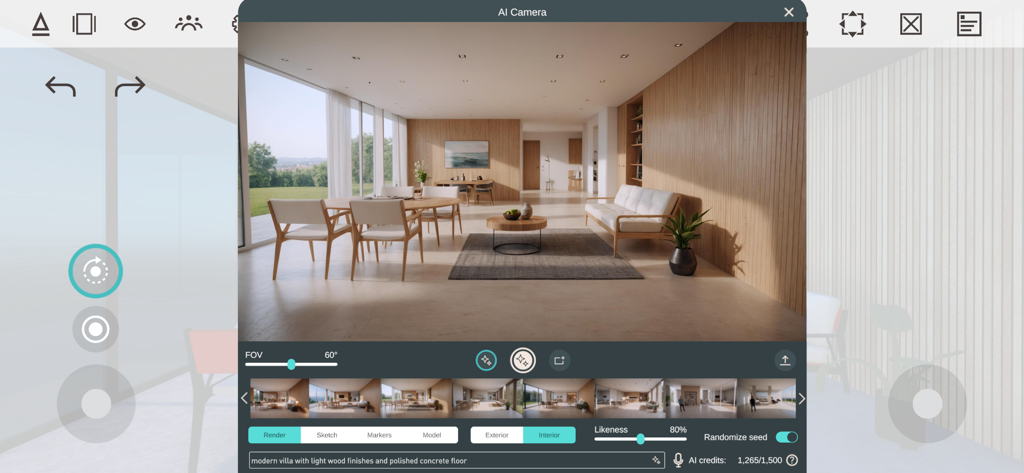Switch to the Model mode tab
The width and height of the screenshot is (1024, 473).
(432, 435)
